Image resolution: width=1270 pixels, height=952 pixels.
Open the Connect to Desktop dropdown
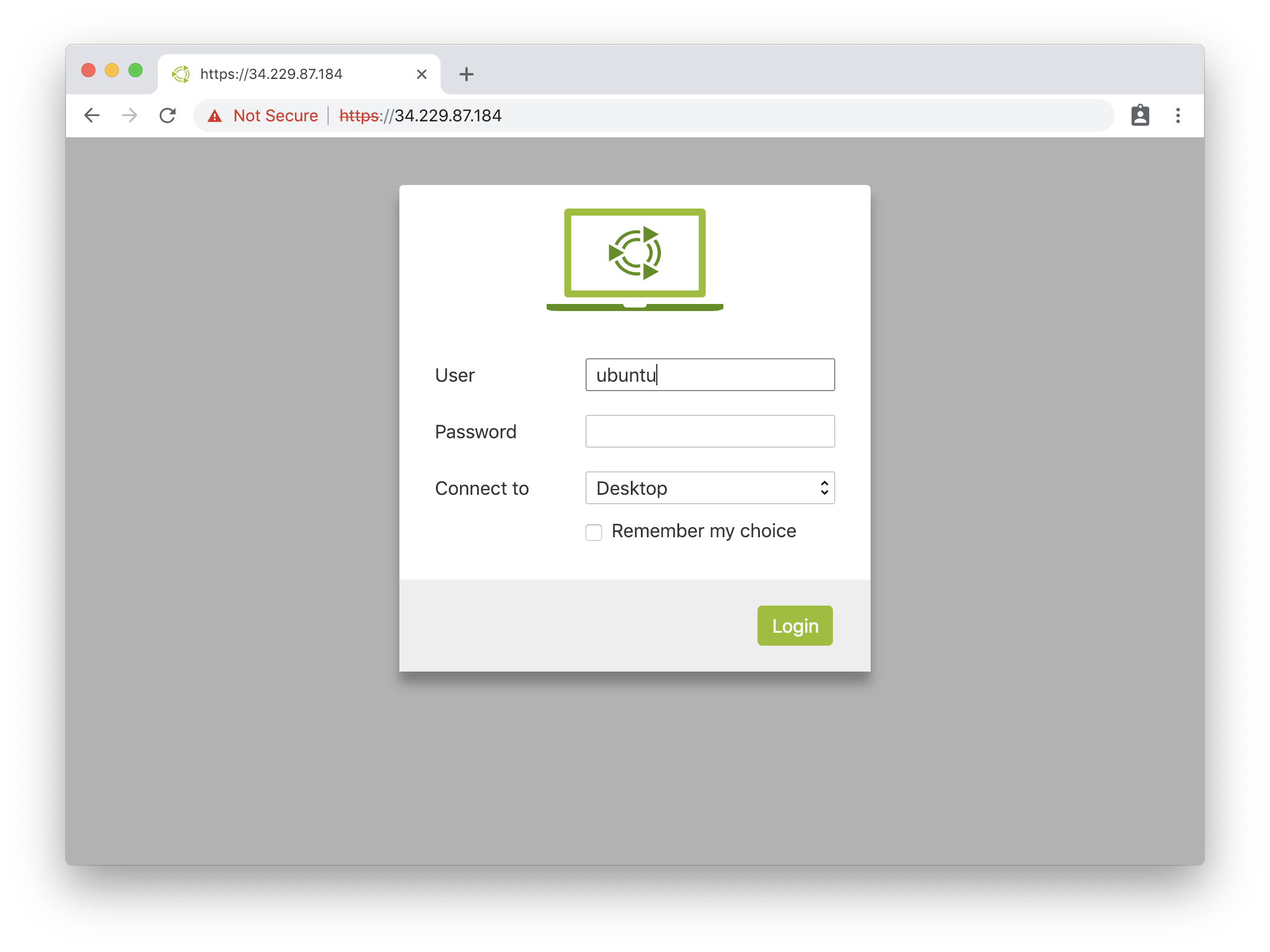[x=710, y=488]
